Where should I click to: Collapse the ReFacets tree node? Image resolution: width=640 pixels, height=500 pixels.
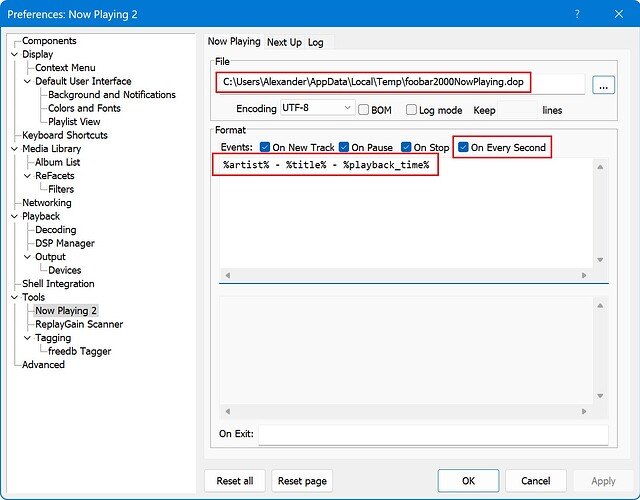coord(27,176)
